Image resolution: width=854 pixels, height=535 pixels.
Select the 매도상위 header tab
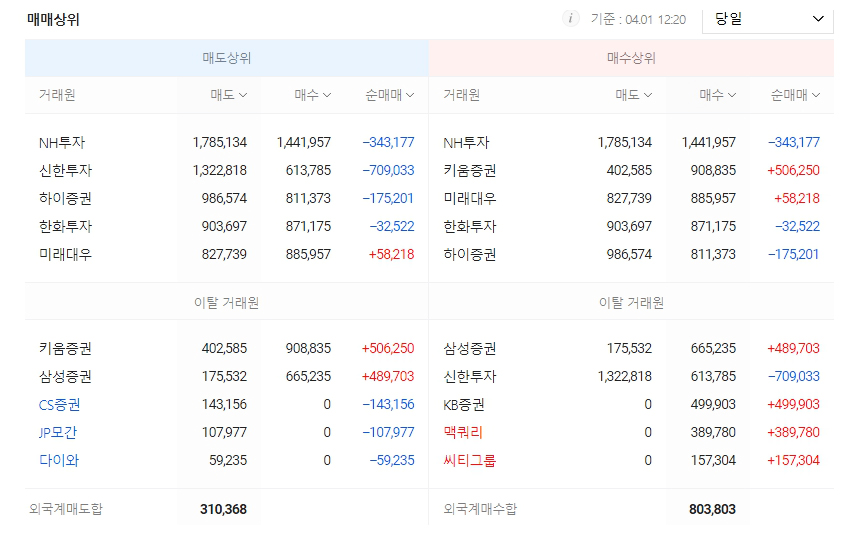click(227, 58)
